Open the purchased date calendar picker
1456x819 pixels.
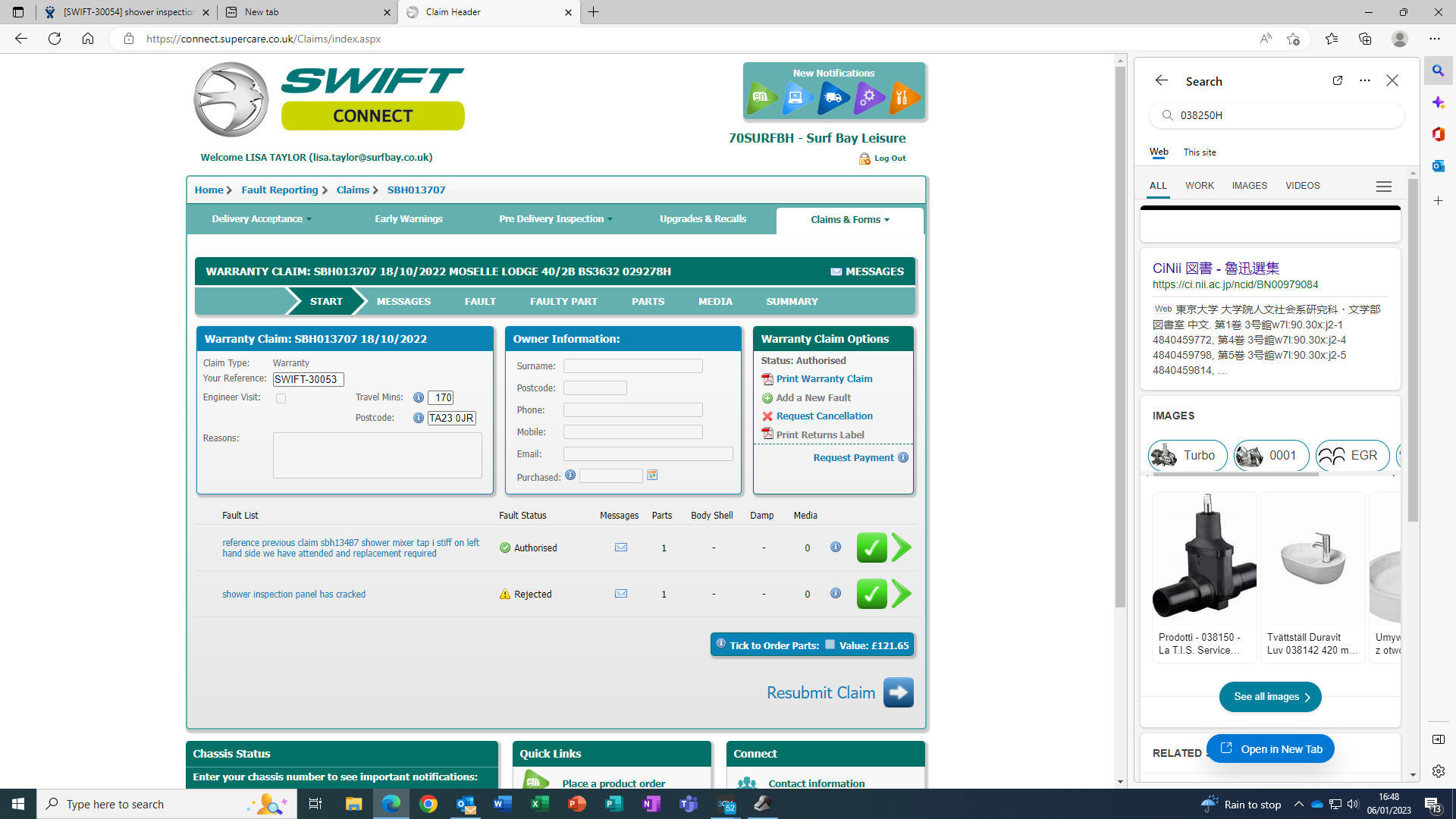[652, 475]
